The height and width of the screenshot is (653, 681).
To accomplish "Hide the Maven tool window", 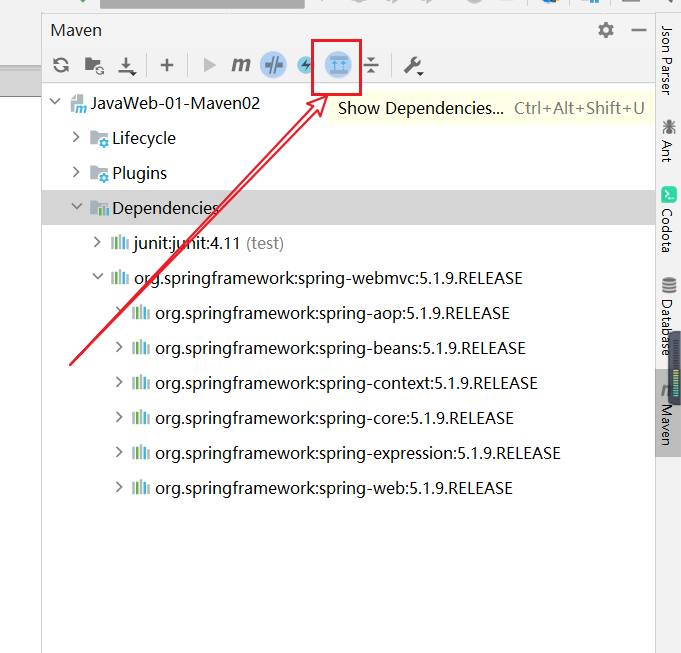I will (639, 31).
